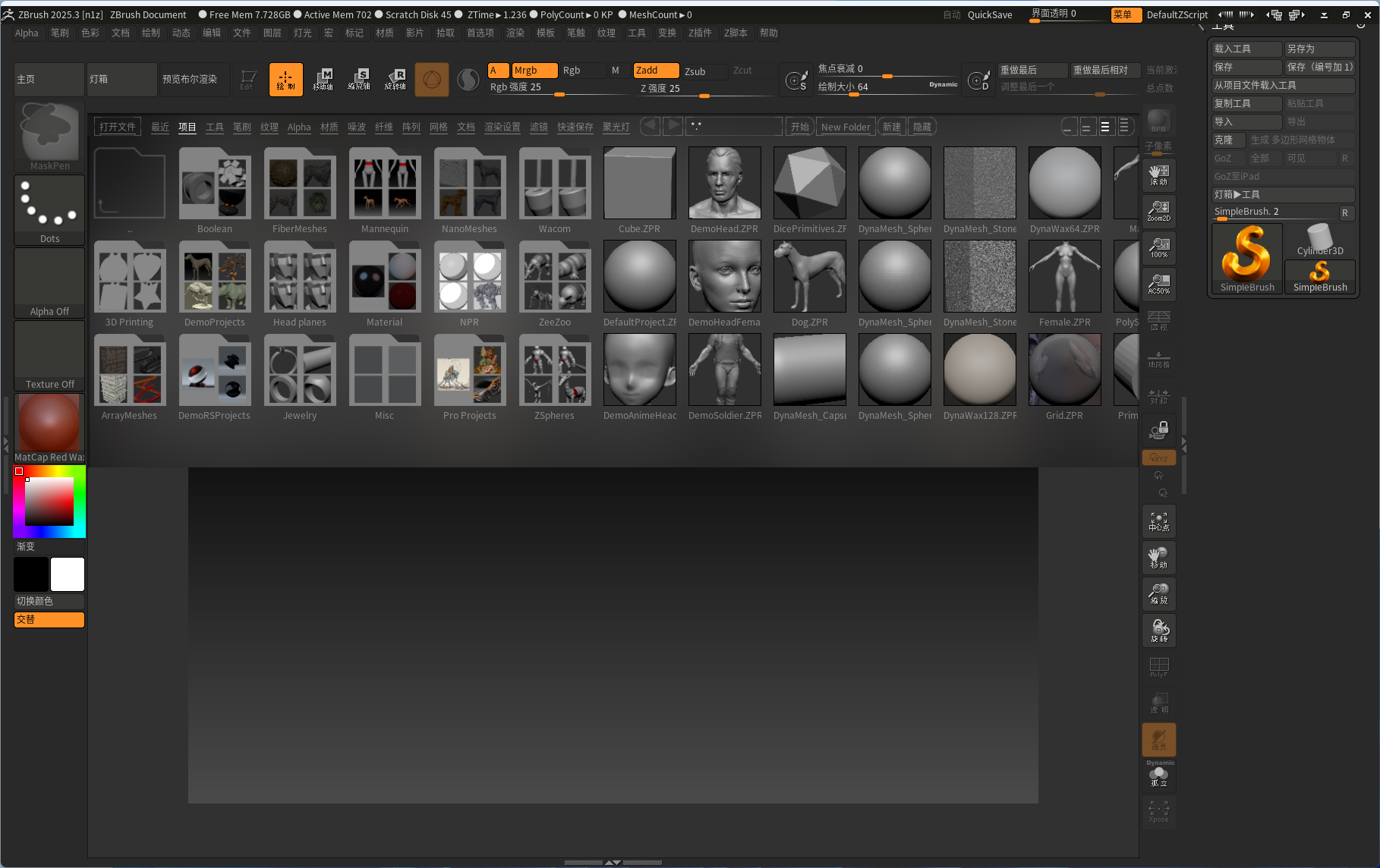Collapse the left tray divider arrow
1380x868 pixels.
pyautogui.click(x=6, y=444)
